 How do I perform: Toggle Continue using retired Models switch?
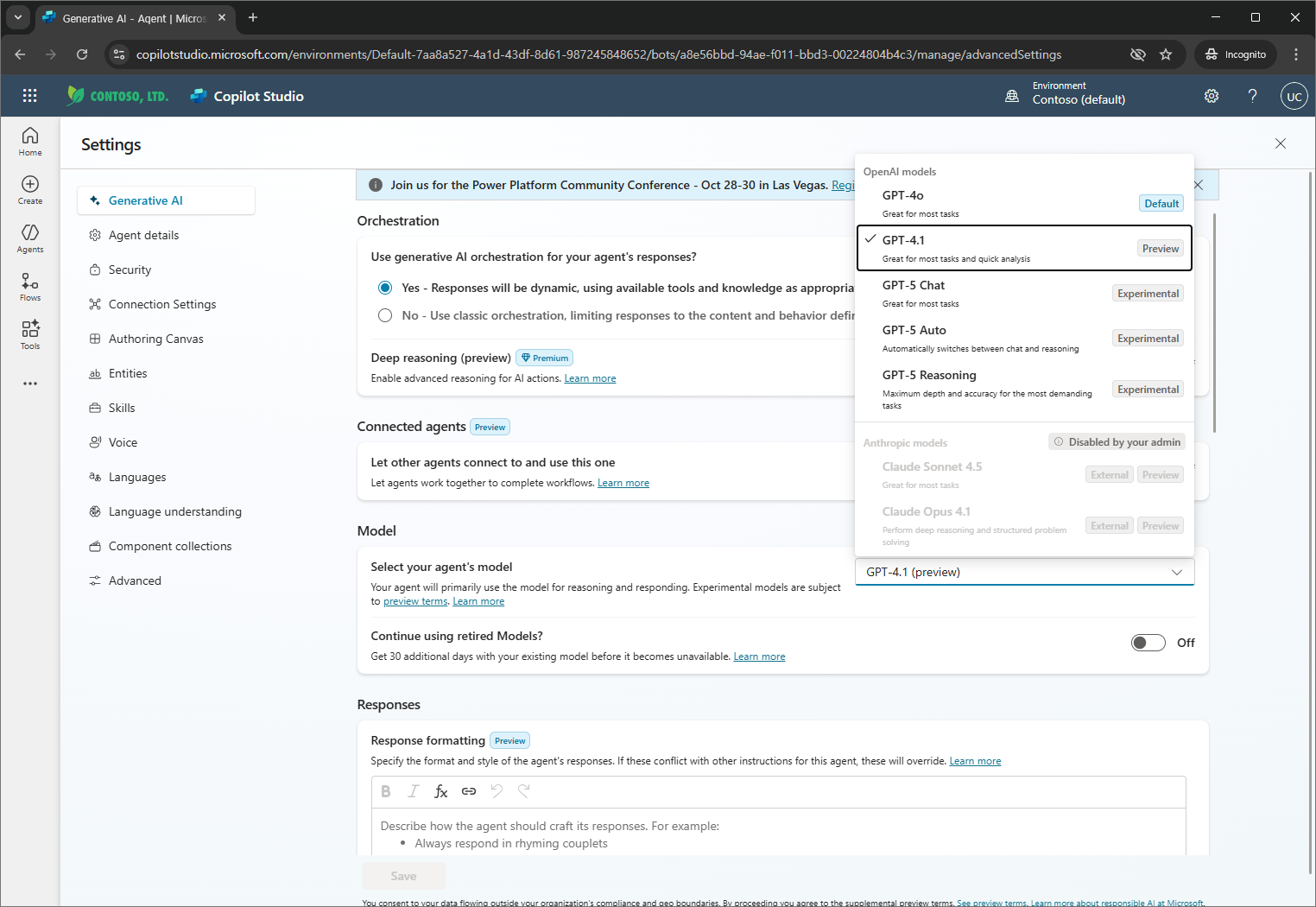(1148, 643)
